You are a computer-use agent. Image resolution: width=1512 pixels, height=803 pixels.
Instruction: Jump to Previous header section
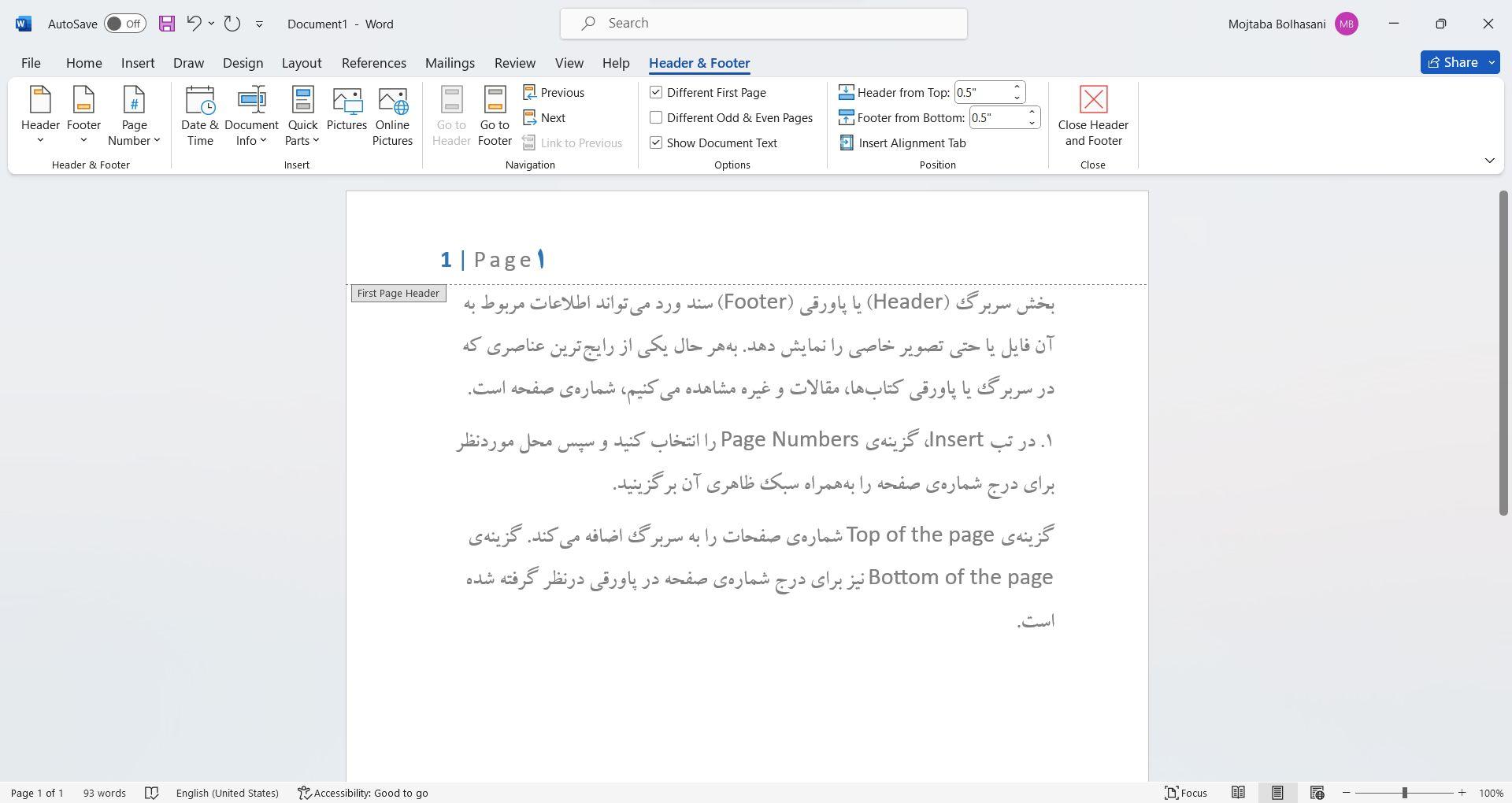554,93
